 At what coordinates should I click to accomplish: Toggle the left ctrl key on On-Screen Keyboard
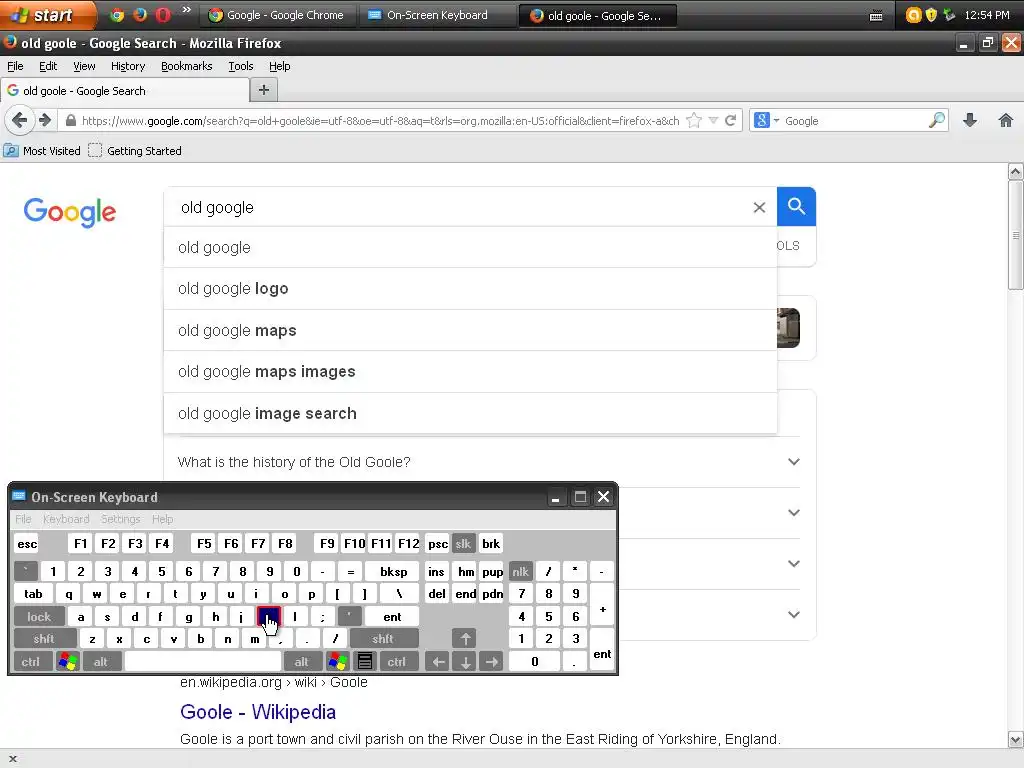31,662
